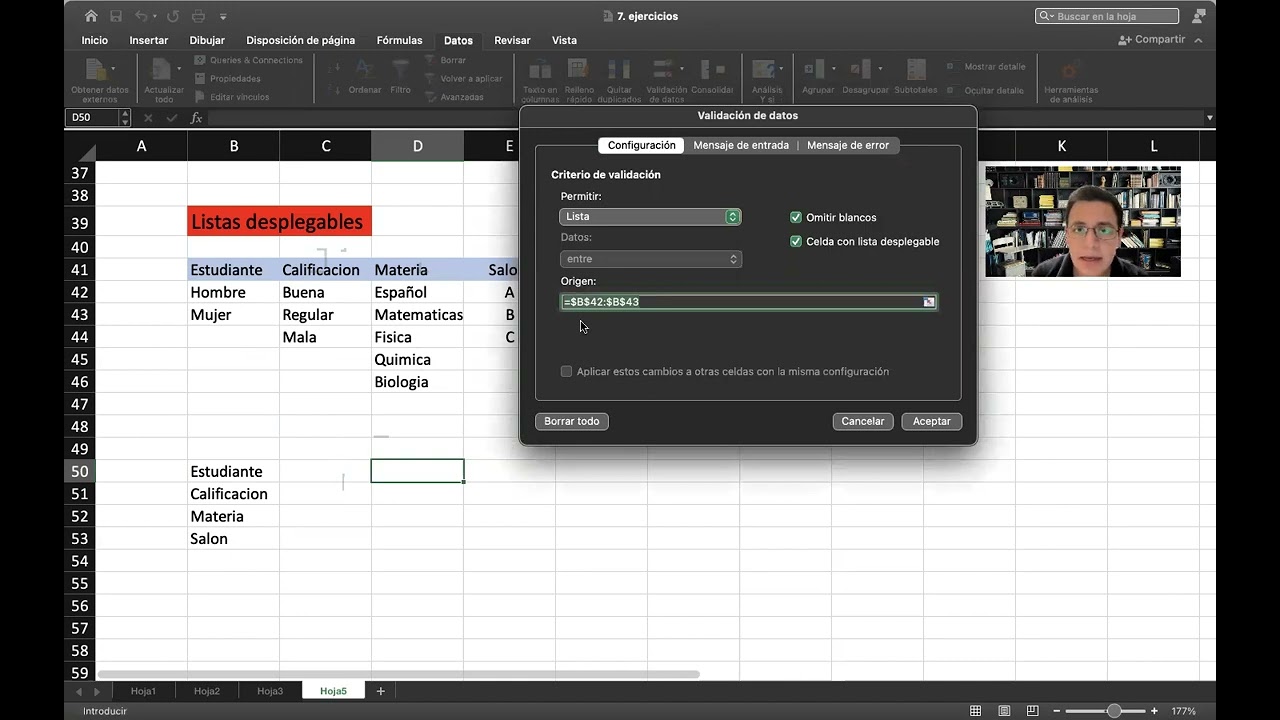The width and height of the screenshot is (1280, 720).
Task: Click the Compartir button
Action: (1152, 40)
